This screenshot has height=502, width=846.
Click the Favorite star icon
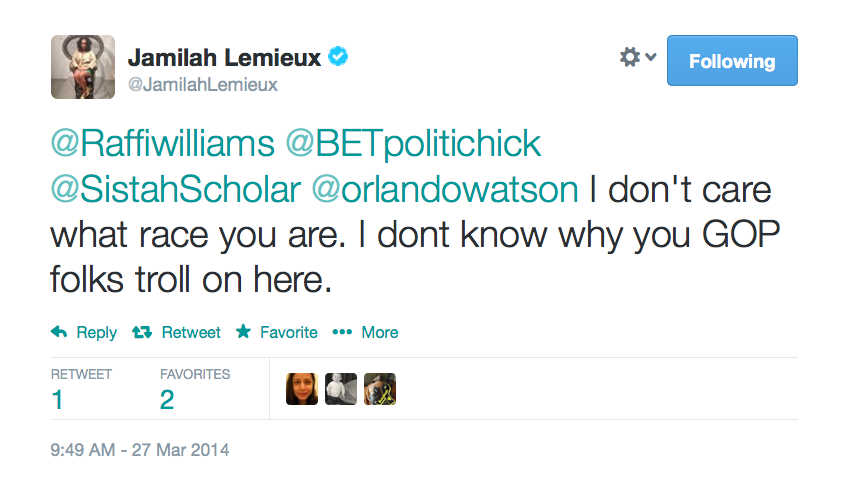(243, 332)
